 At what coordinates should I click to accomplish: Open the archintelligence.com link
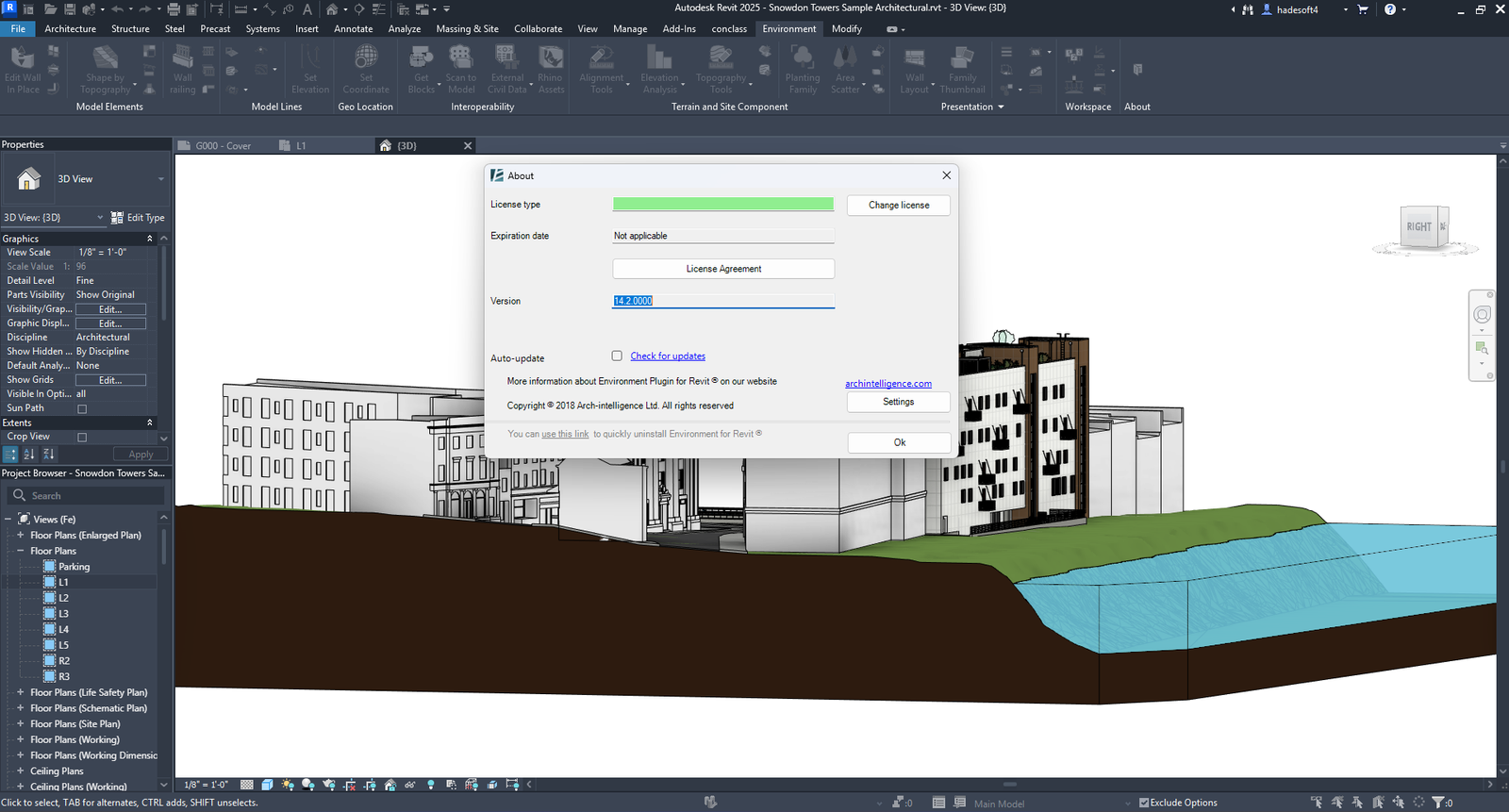coord(888,384)
